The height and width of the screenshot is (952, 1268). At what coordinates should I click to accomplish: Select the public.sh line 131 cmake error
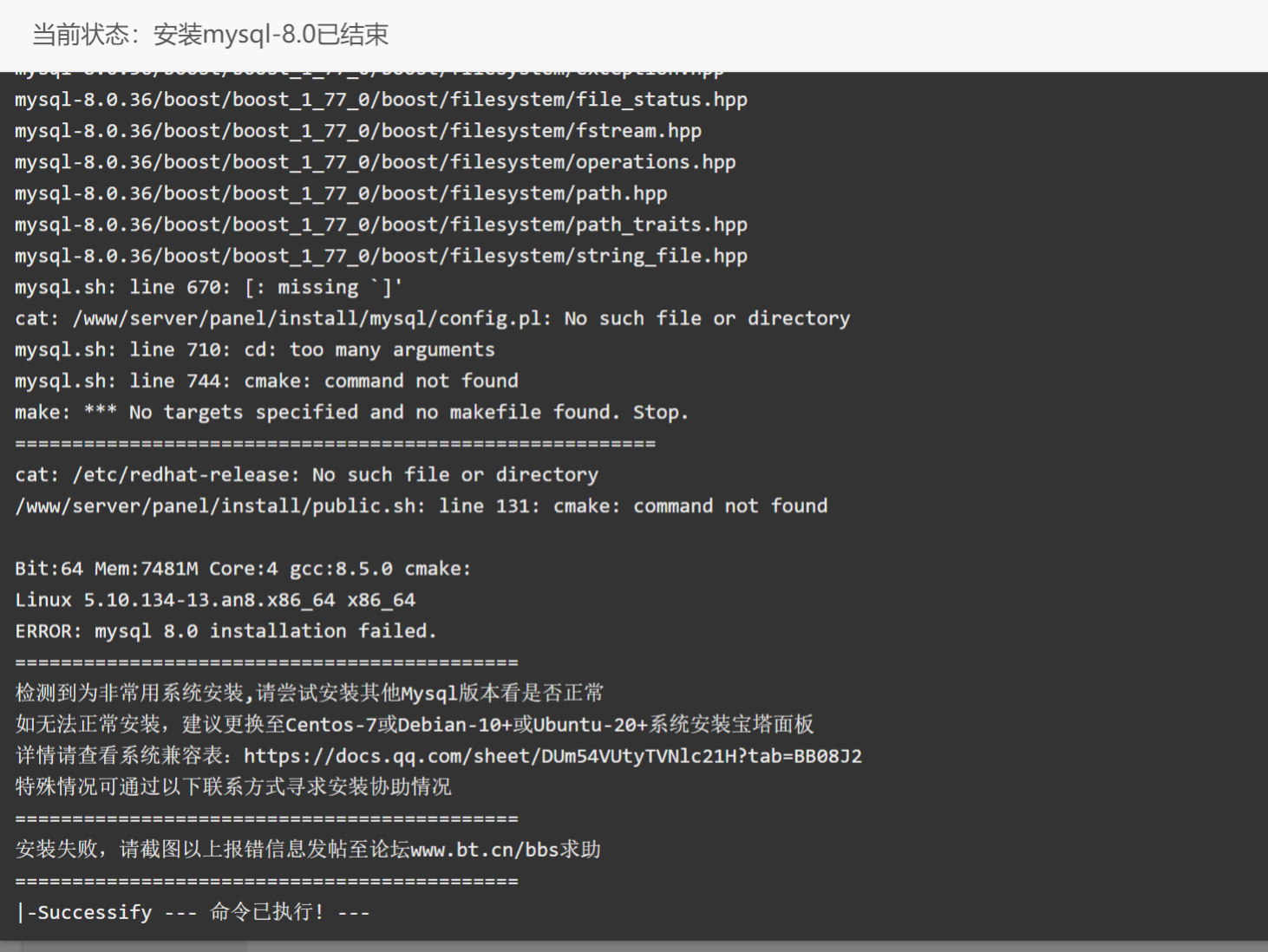pos(421,505)
